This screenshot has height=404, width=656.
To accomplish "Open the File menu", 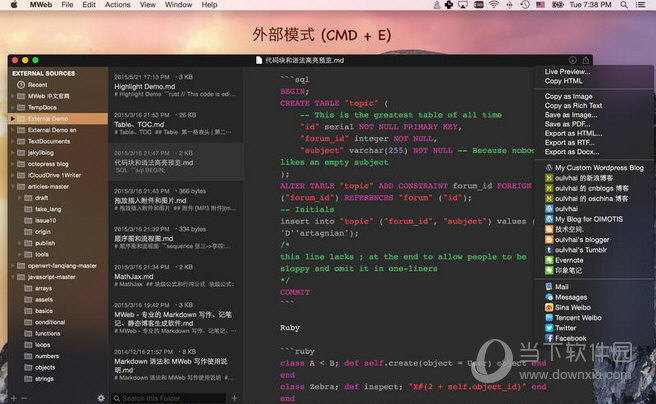I will click(67, 5).
